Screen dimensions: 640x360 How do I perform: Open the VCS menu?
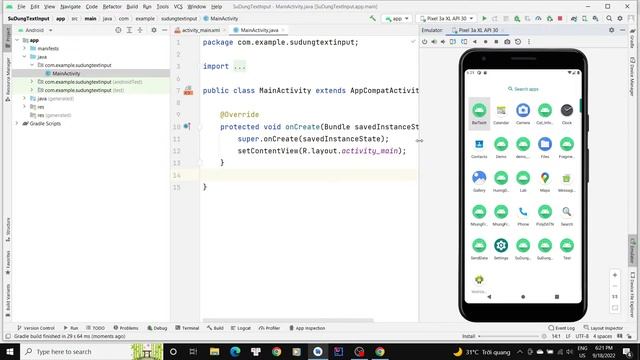click(178, 7)
